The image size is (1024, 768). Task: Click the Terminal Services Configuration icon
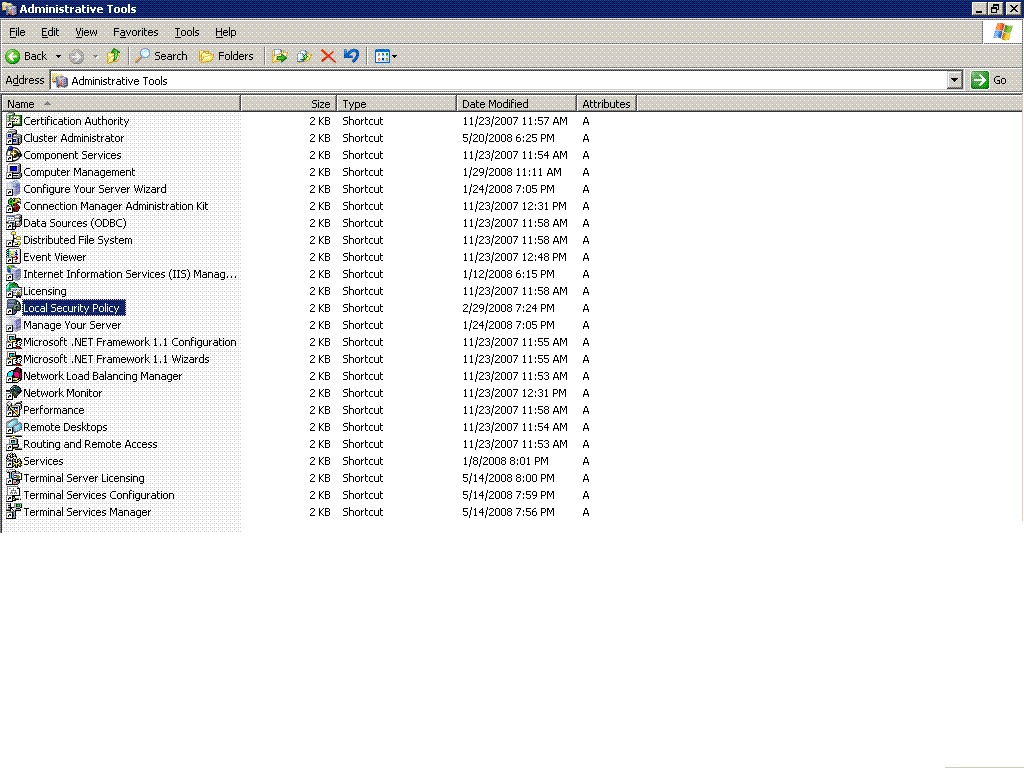(14, 494)
